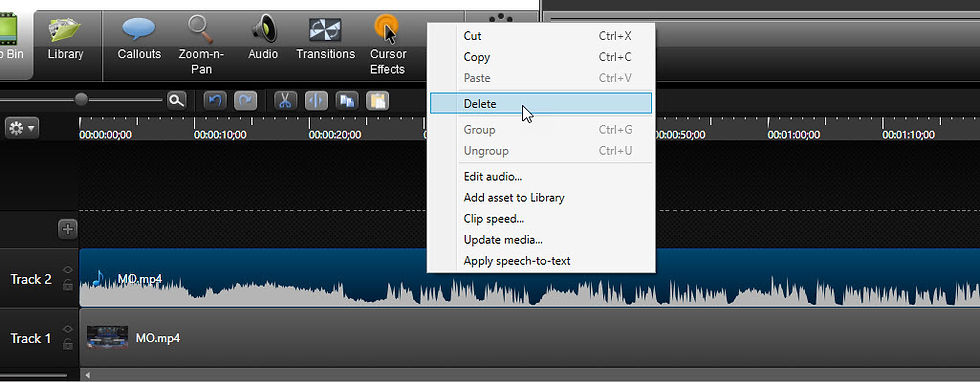Open the Zoom-n-Pan tool

(x=201, y=45)
